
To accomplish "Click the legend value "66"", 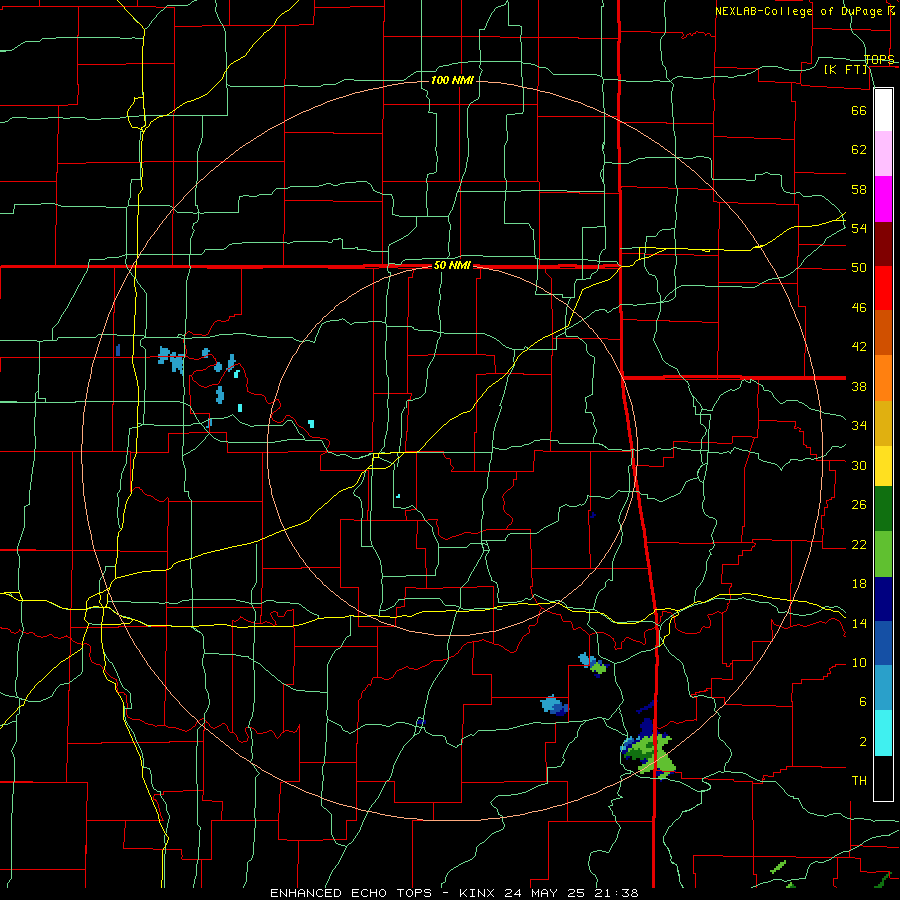I will (x=859, y=110).
